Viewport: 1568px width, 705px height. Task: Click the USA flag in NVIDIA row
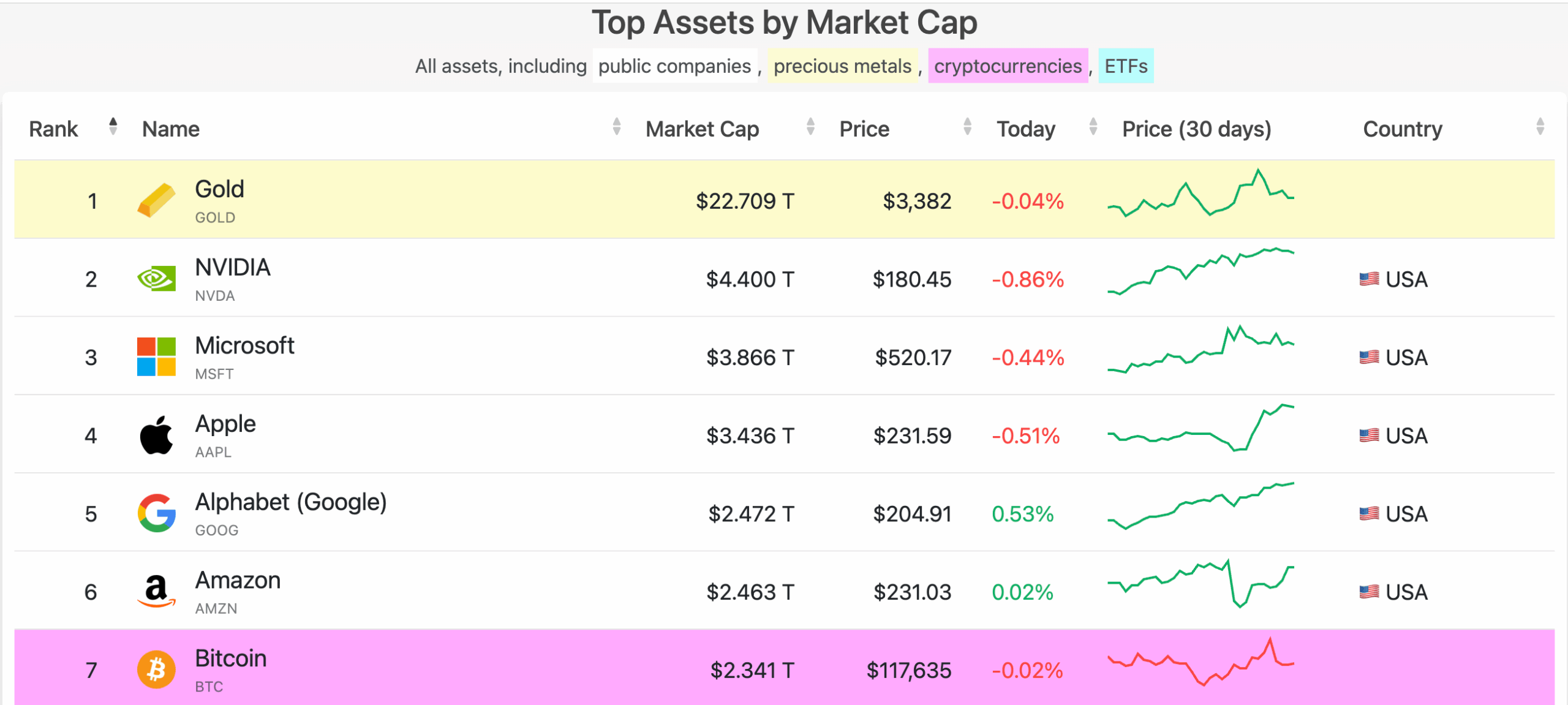(x=1369, y=279)
